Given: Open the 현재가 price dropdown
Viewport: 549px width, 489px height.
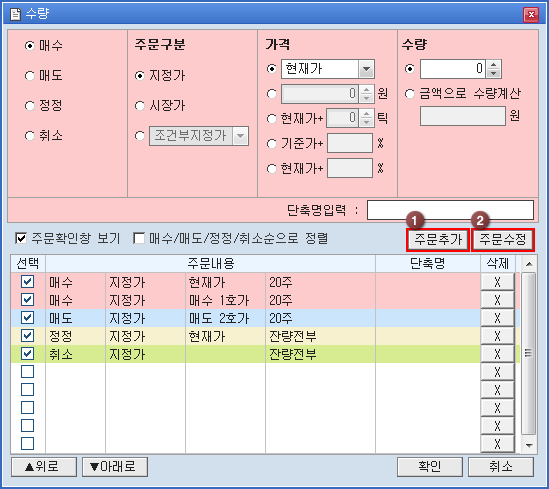Looking at the screenshot, I should pyautogui.click(x=366, y=69).
